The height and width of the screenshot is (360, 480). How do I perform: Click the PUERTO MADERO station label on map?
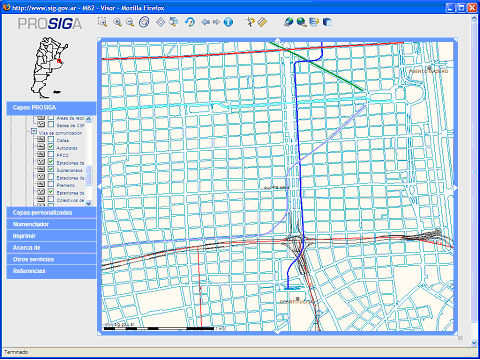click(429, 71)
